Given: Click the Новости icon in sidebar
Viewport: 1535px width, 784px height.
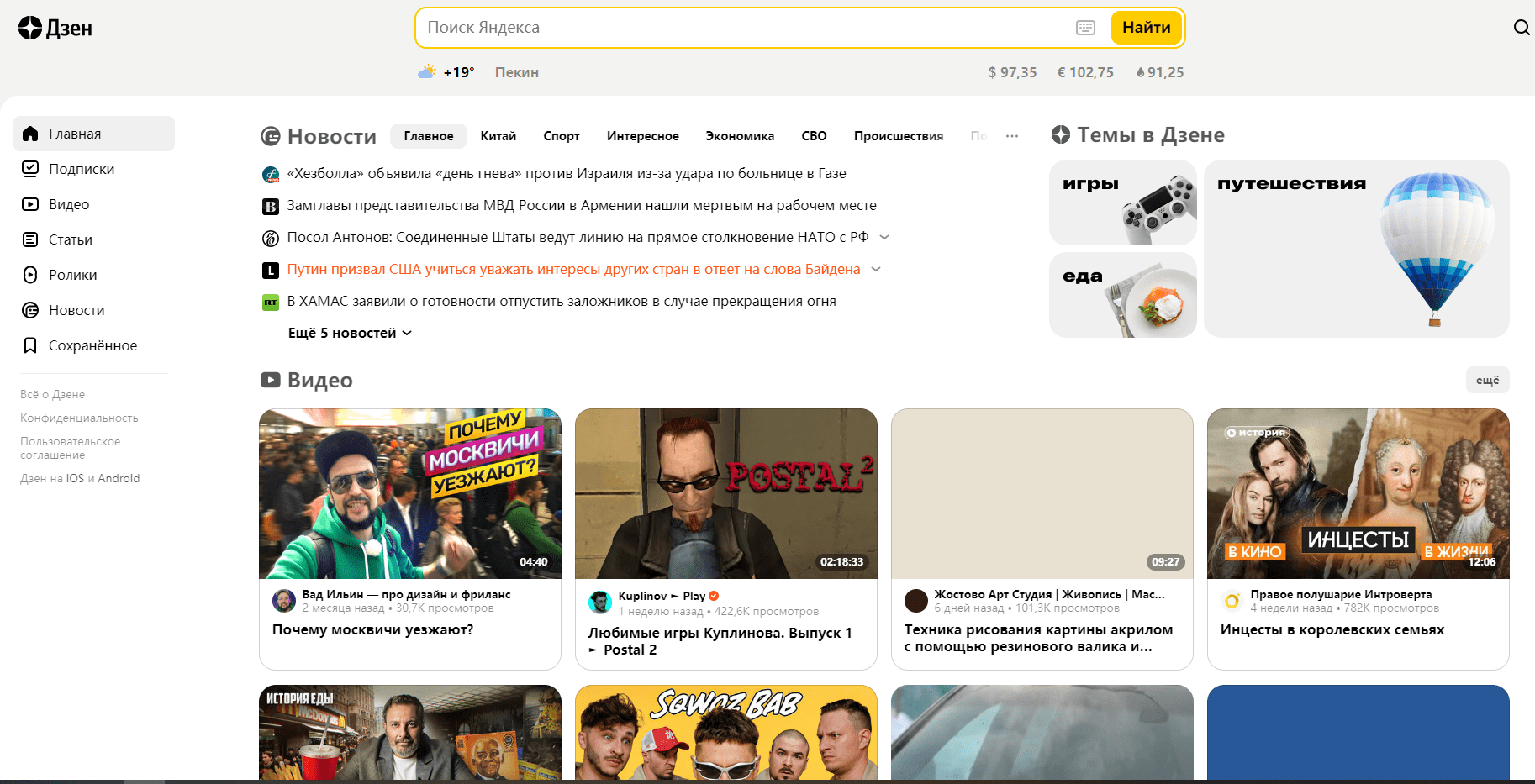Looking at the screenshot, I should pyautogui.click(x=30, y=310).
